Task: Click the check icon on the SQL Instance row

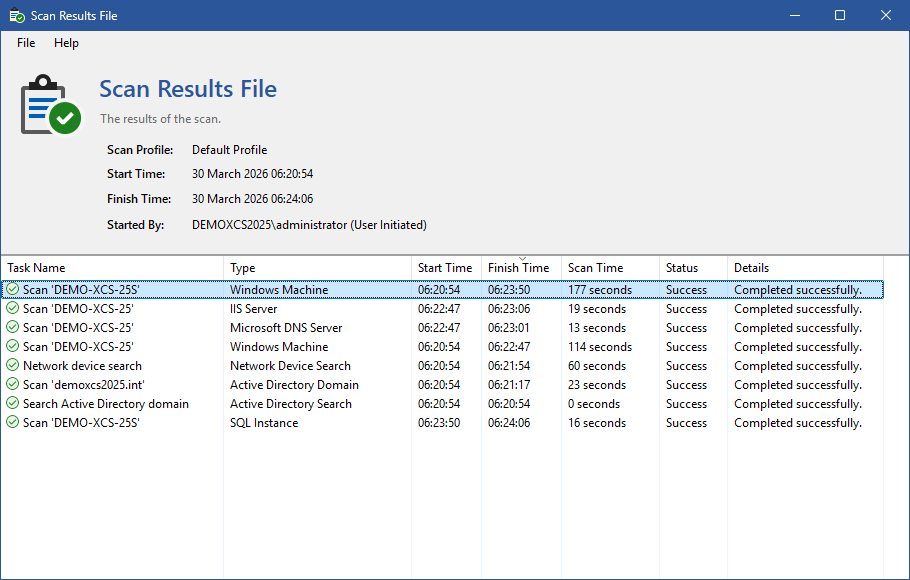Action: pyautogui.click(x=12, y=423)
